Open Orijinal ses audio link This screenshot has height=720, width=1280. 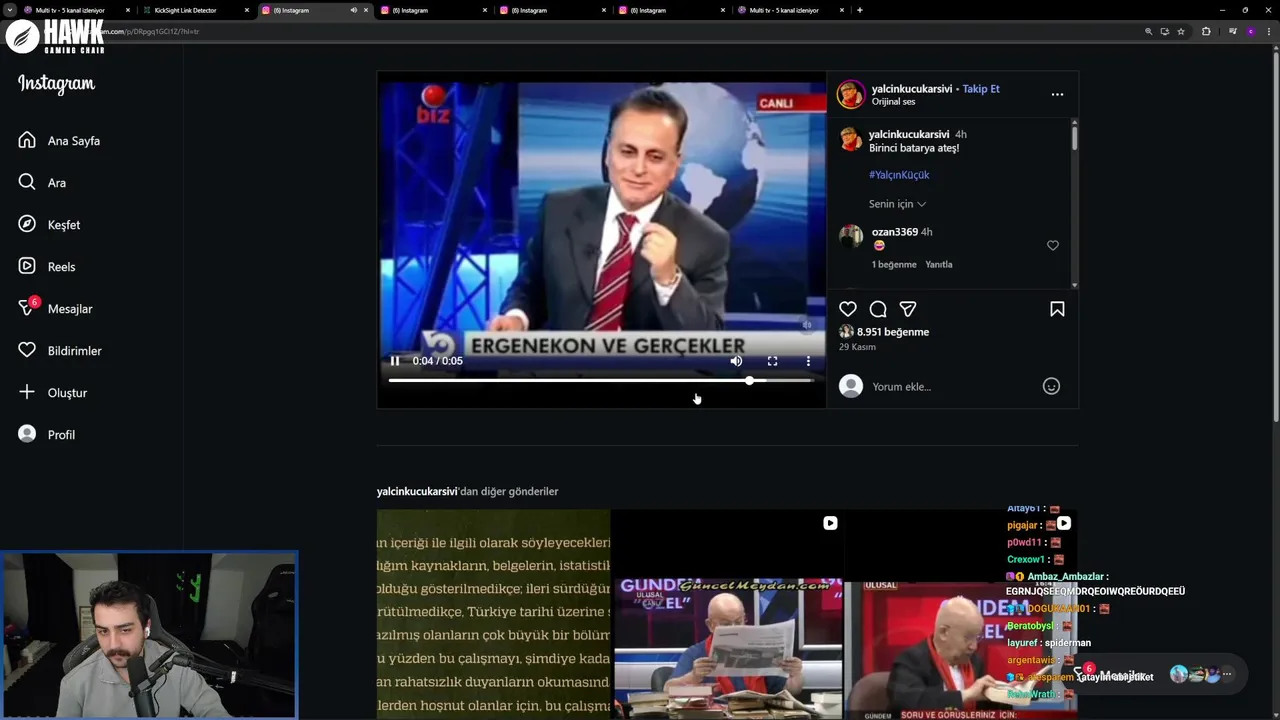893,102
